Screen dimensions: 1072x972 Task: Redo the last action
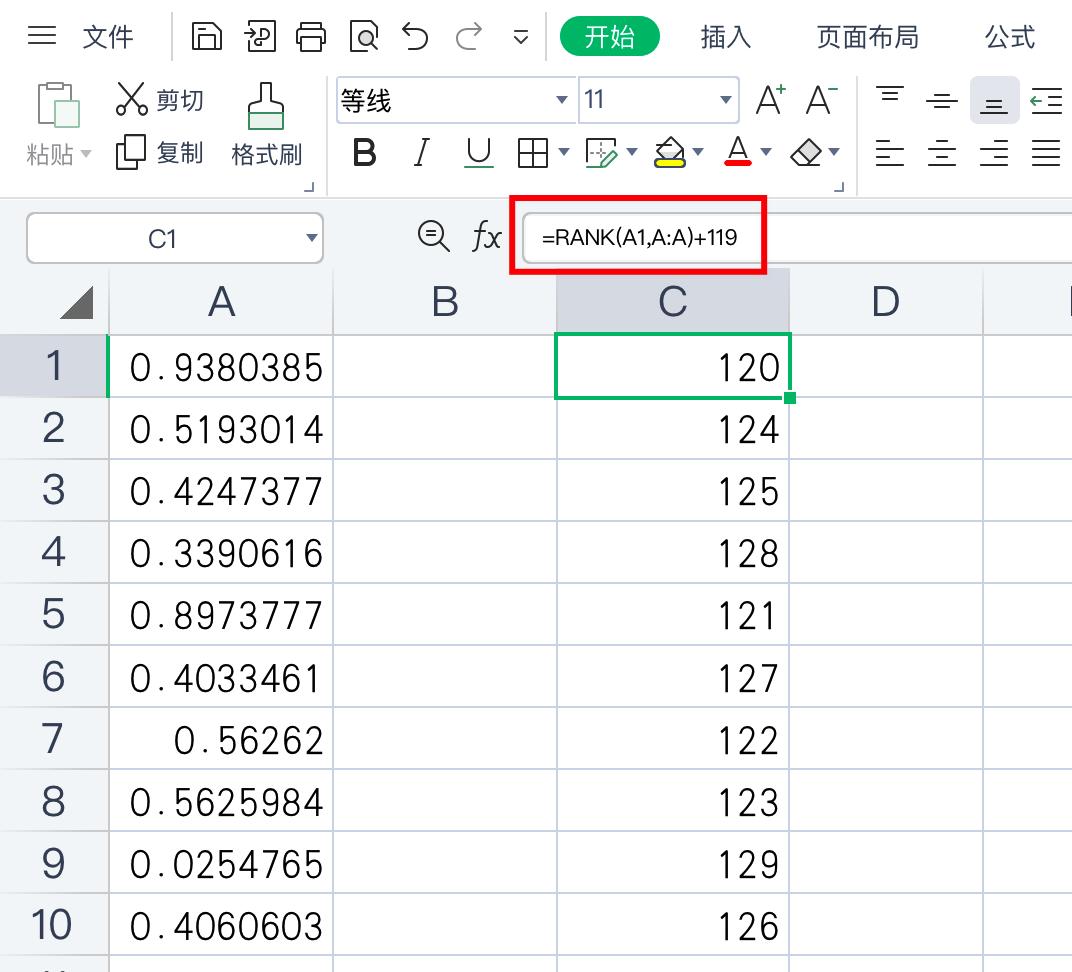click(466, 34)
